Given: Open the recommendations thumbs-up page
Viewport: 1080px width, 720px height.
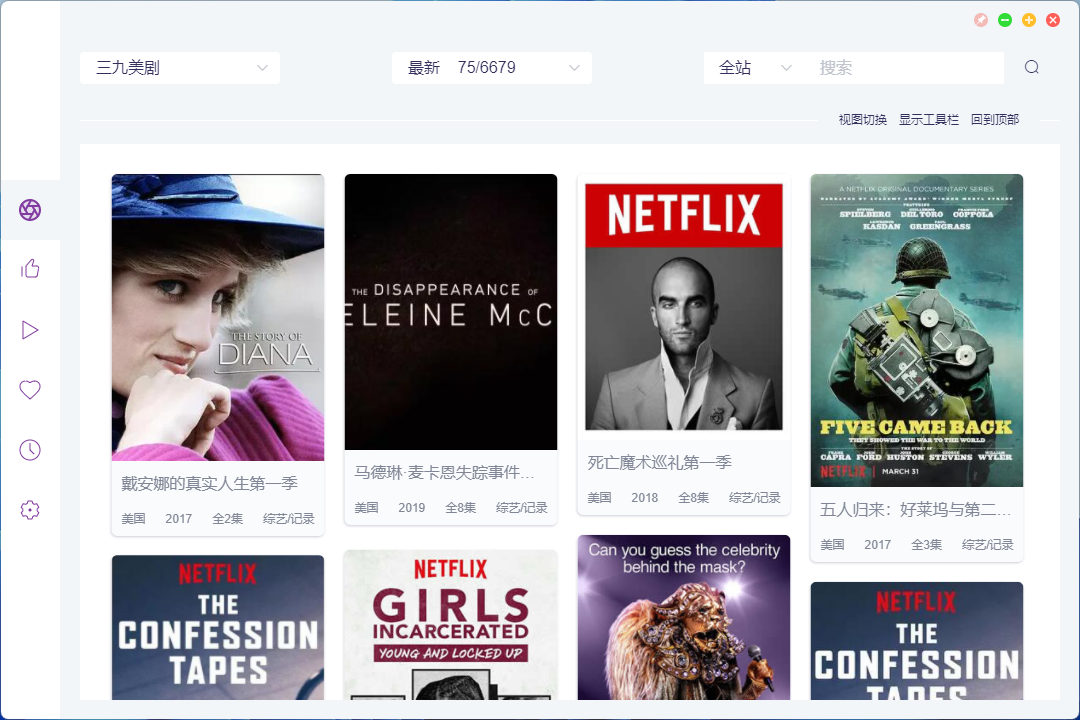Looking at the screenshot, I should click(x=30, y=269).
